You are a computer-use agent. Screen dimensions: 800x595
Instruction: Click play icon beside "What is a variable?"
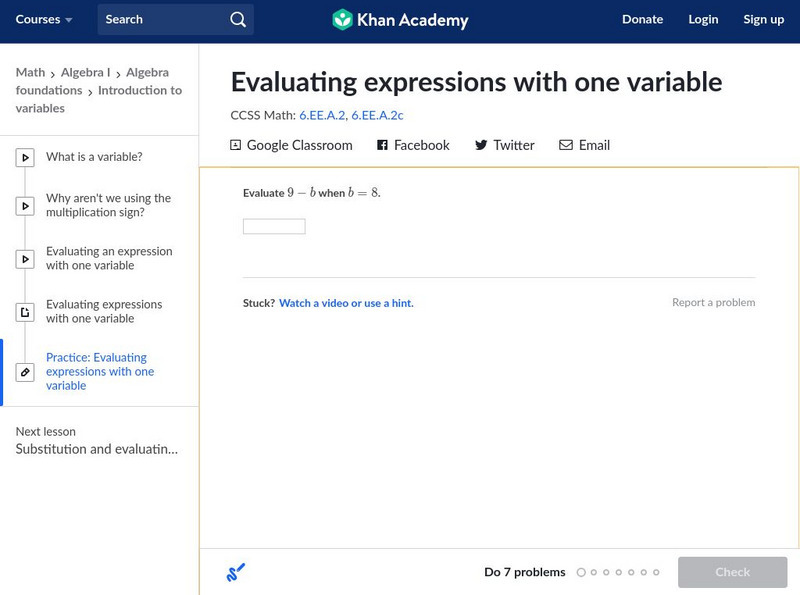click(x=25, y=157)
